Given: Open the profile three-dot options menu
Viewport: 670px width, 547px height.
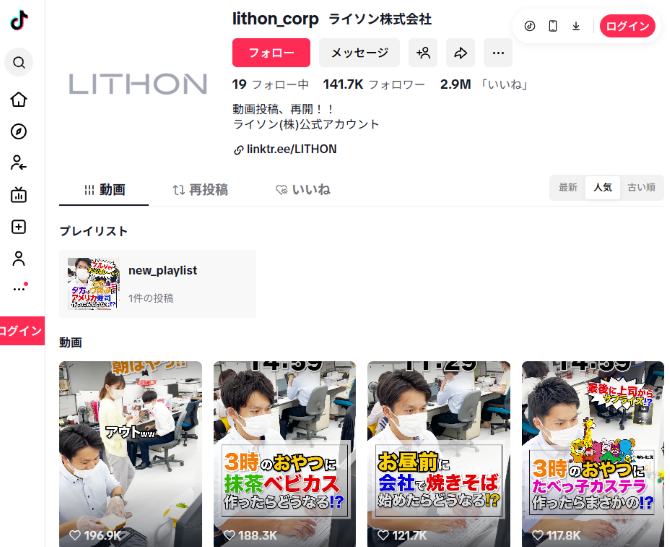Looking at the screenshot, I should (x=498, y=53).
